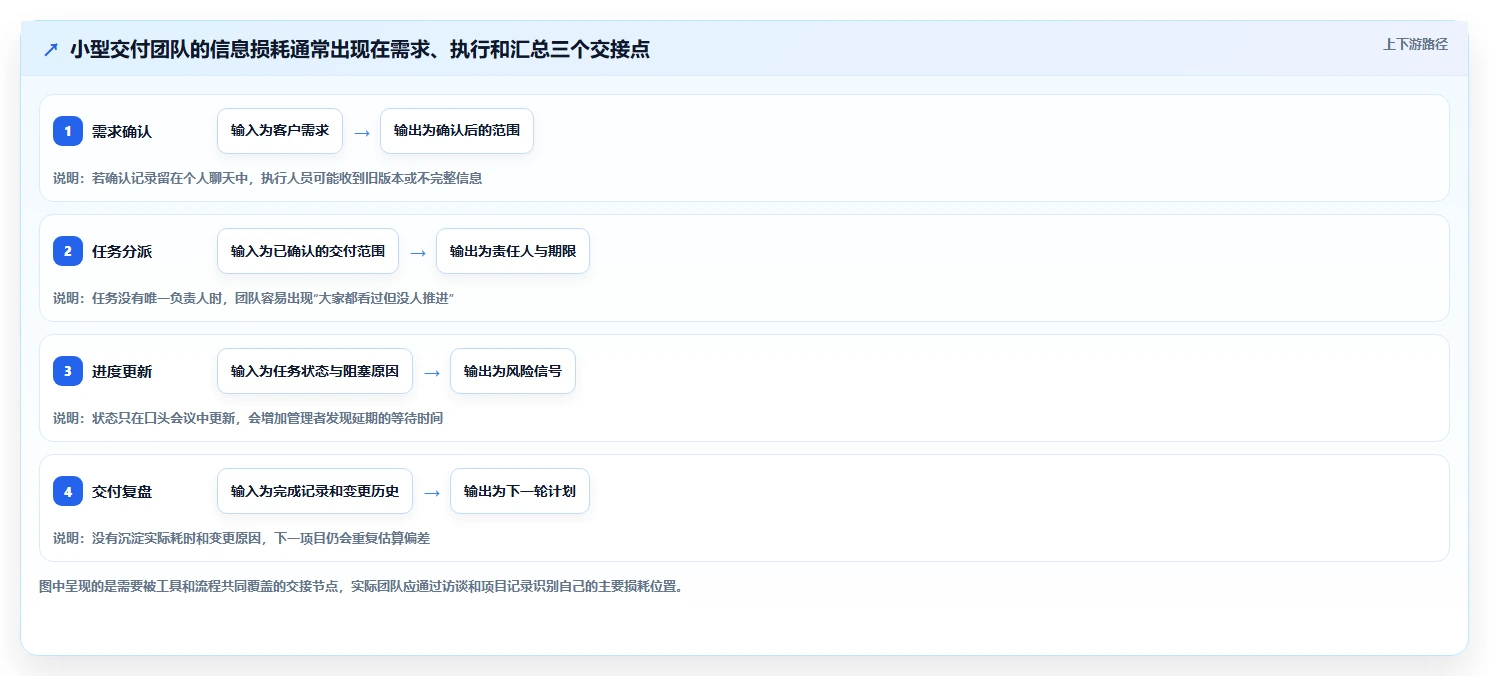Click the step number 4 badge
Image resolution: width=1489 pixels, height=676 pixels.
tap(68, 491)
